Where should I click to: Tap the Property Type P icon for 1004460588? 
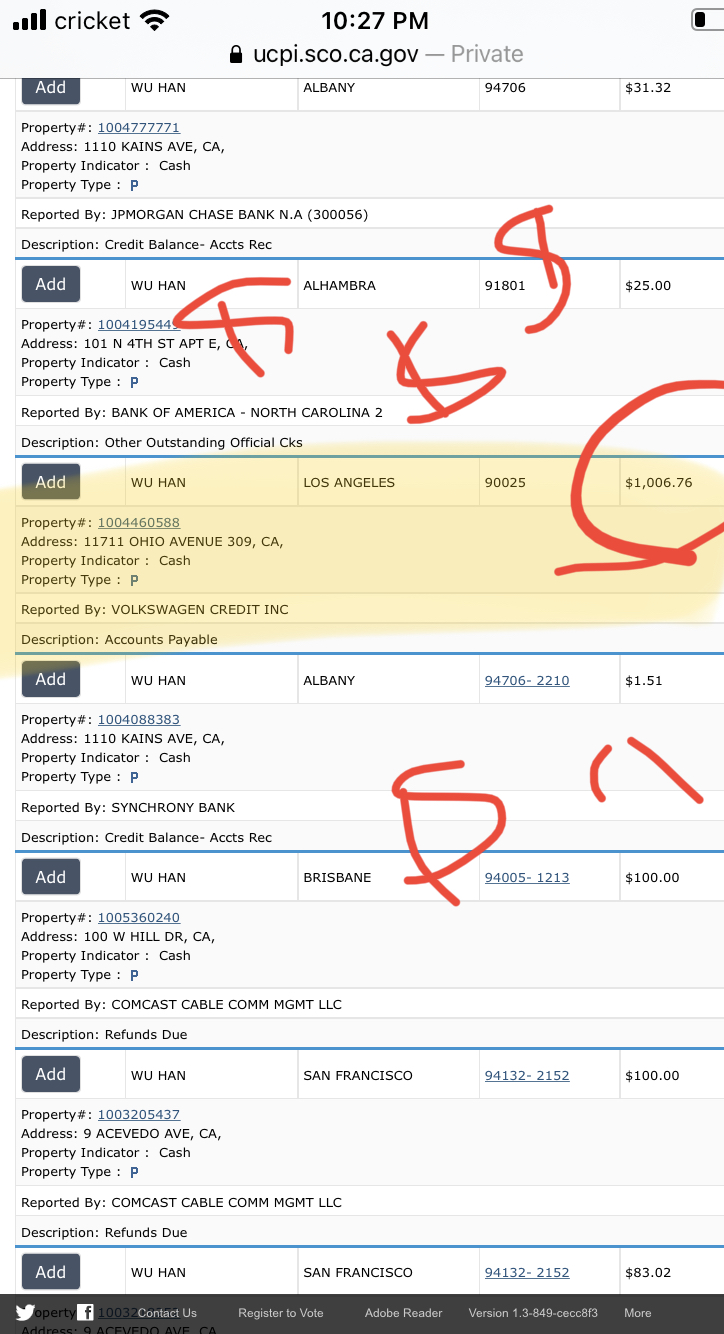[x=134, y=580]
